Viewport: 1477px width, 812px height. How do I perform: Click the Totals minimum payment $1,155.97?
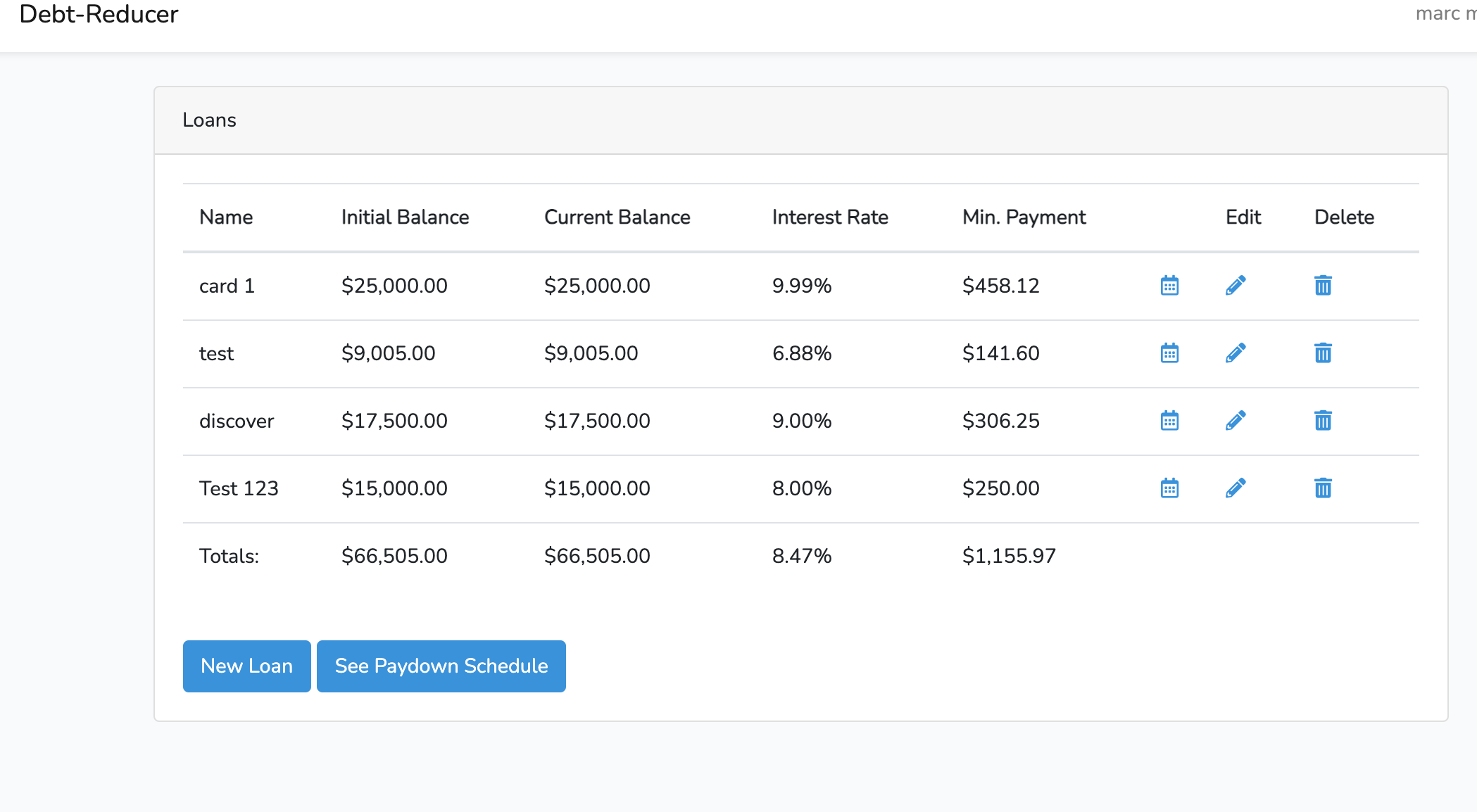click(1009, 556)
